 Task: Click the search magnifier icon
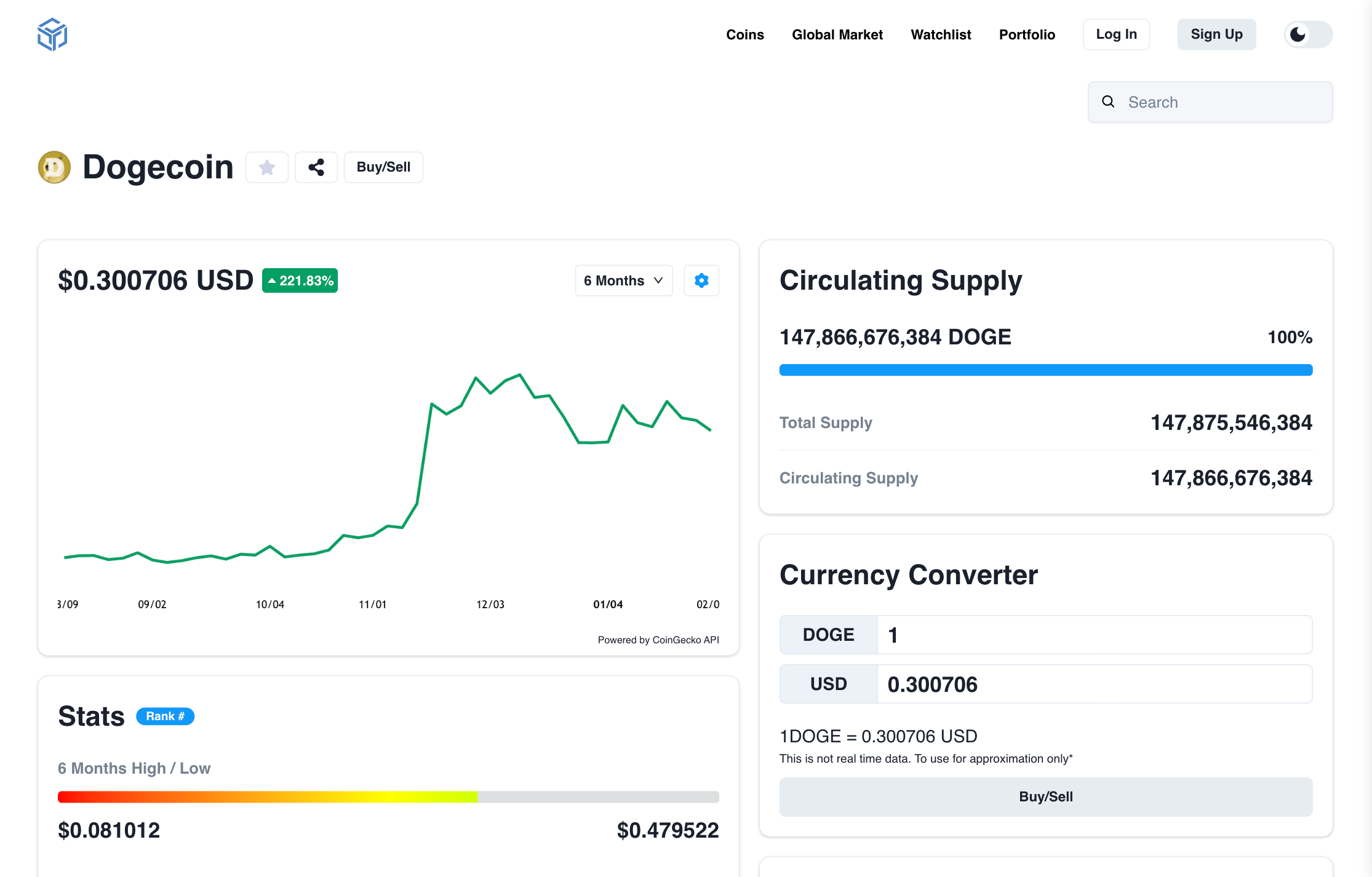[x=1108, y=101]
